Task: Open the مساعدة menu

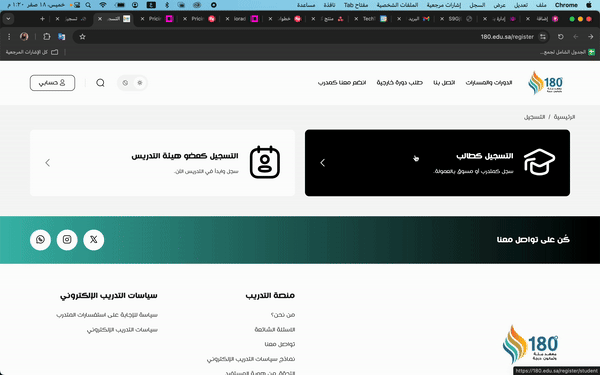Action: (306, 5)
